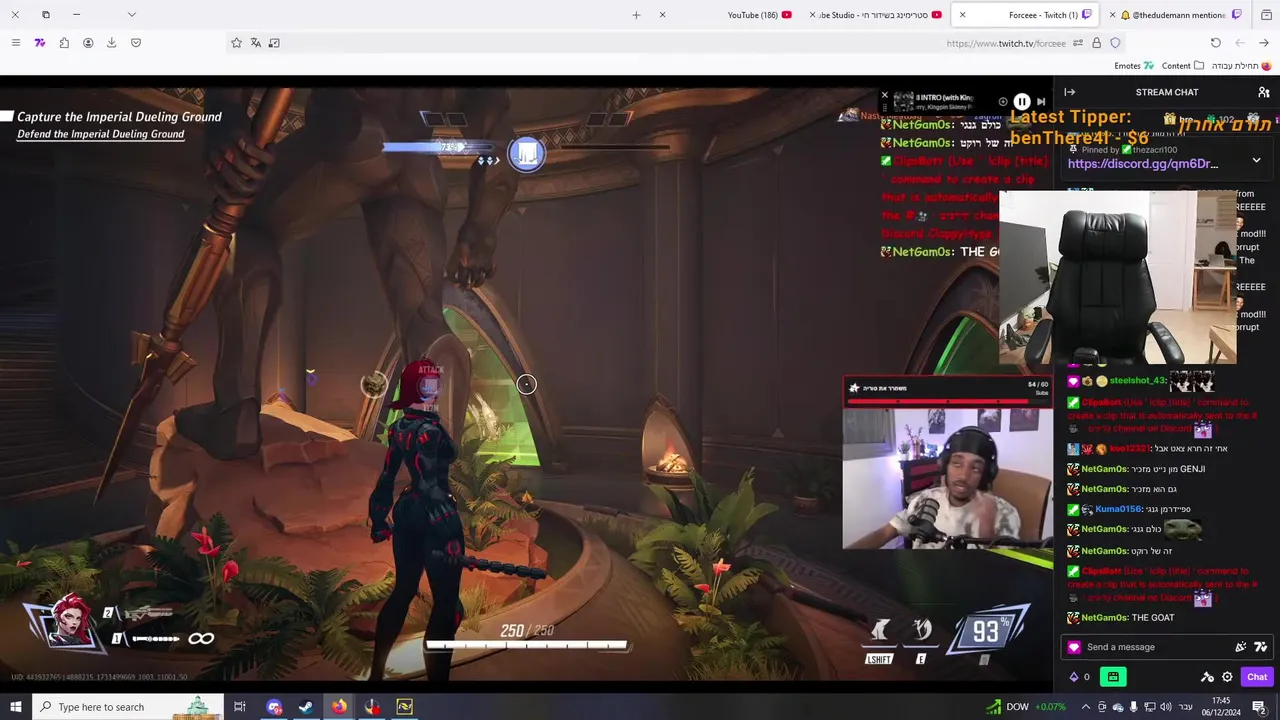Skip to next track in media popup
Image resolution: width=1280 pixels, height=720 pixels.
click(1041, 102)
